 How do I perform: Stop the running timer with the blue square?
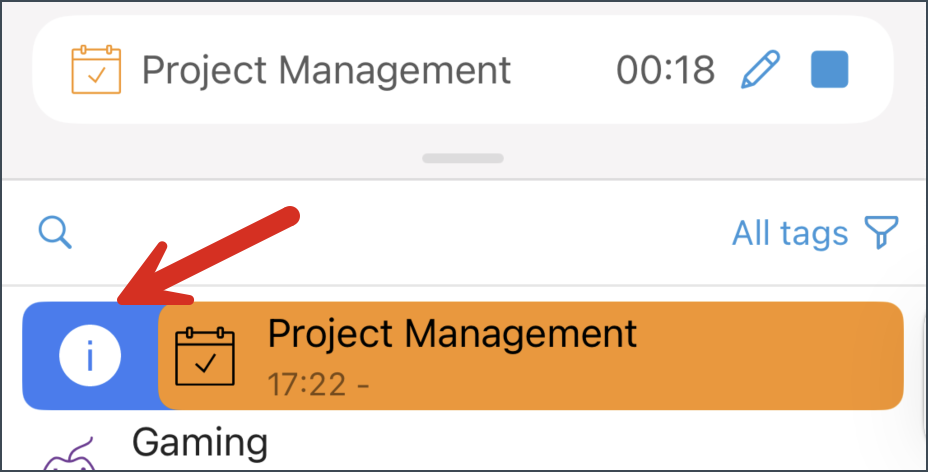(829, 69)
